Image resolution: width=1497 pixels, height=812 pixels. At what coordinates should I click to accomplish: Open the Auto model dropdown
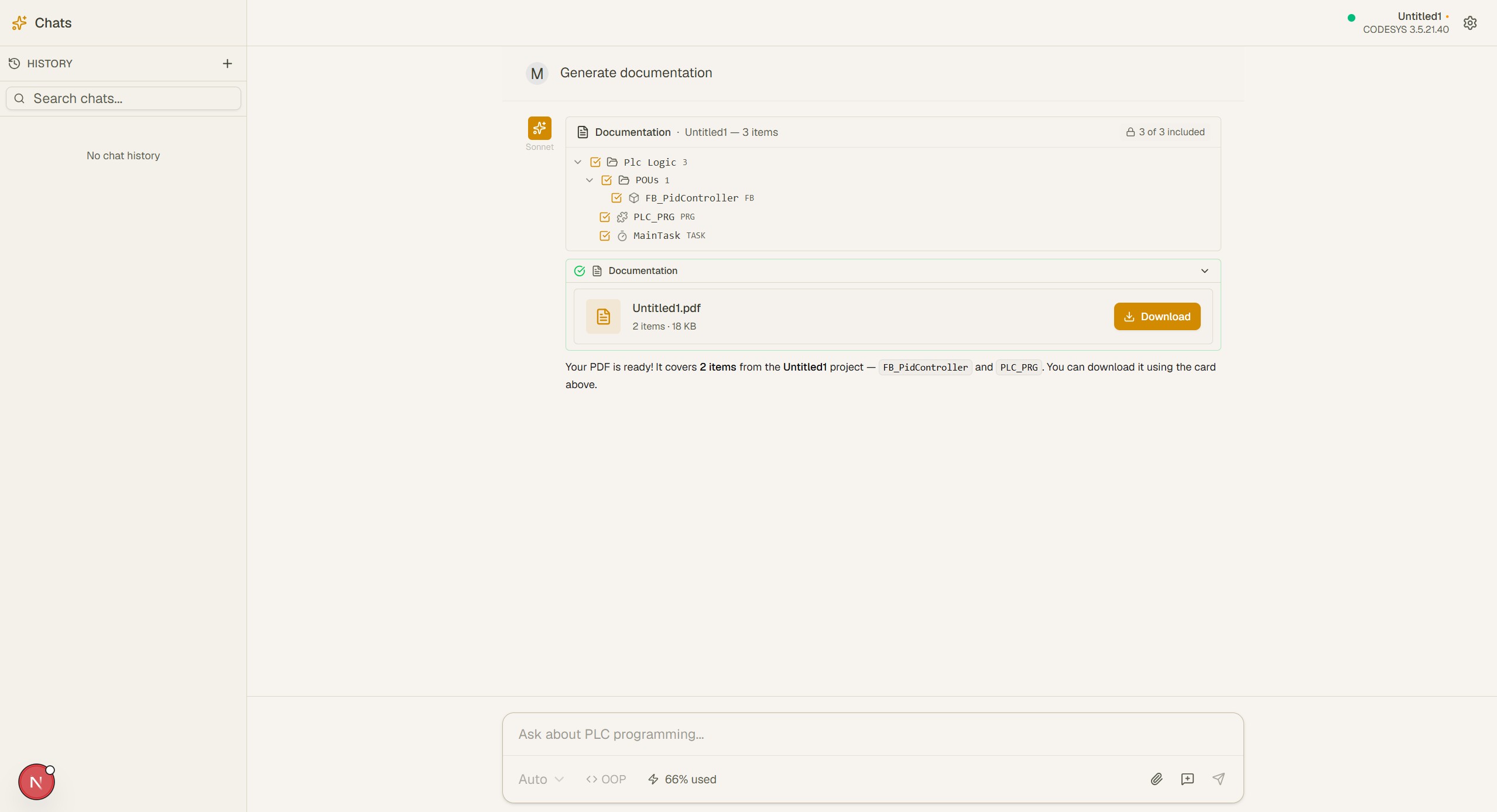[541, 779]
